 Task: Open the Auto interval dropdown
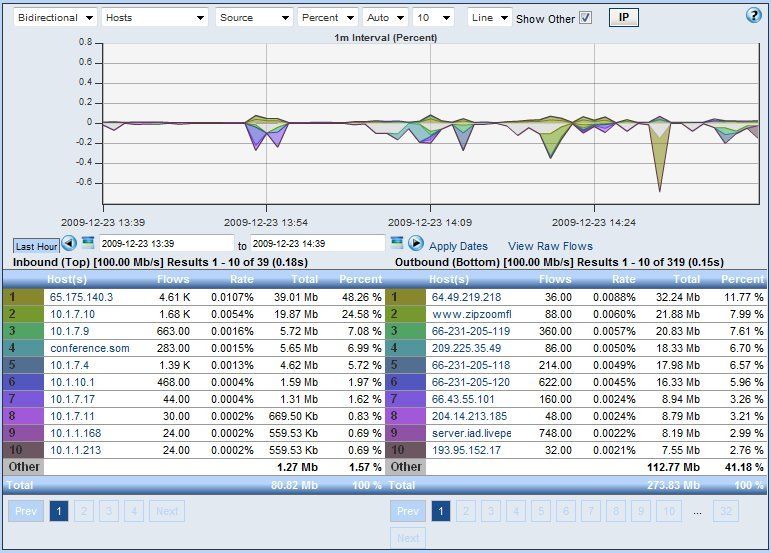point(386,18)
